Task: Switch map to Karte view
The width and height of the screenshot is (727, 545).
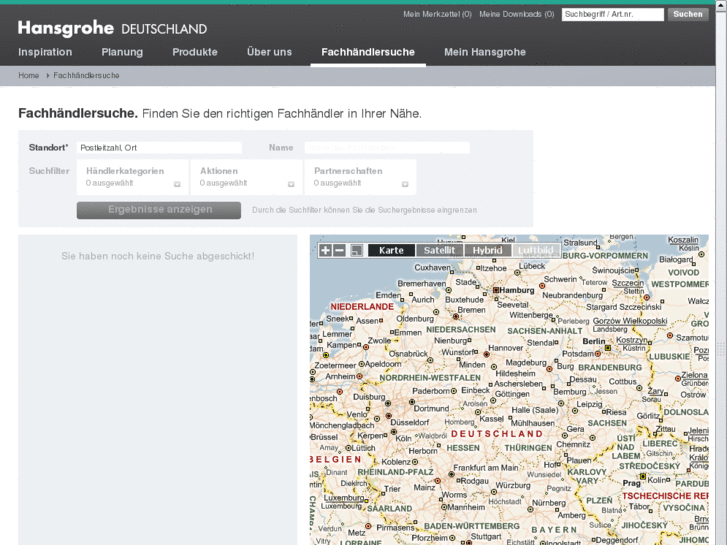Action: (391, 250)
